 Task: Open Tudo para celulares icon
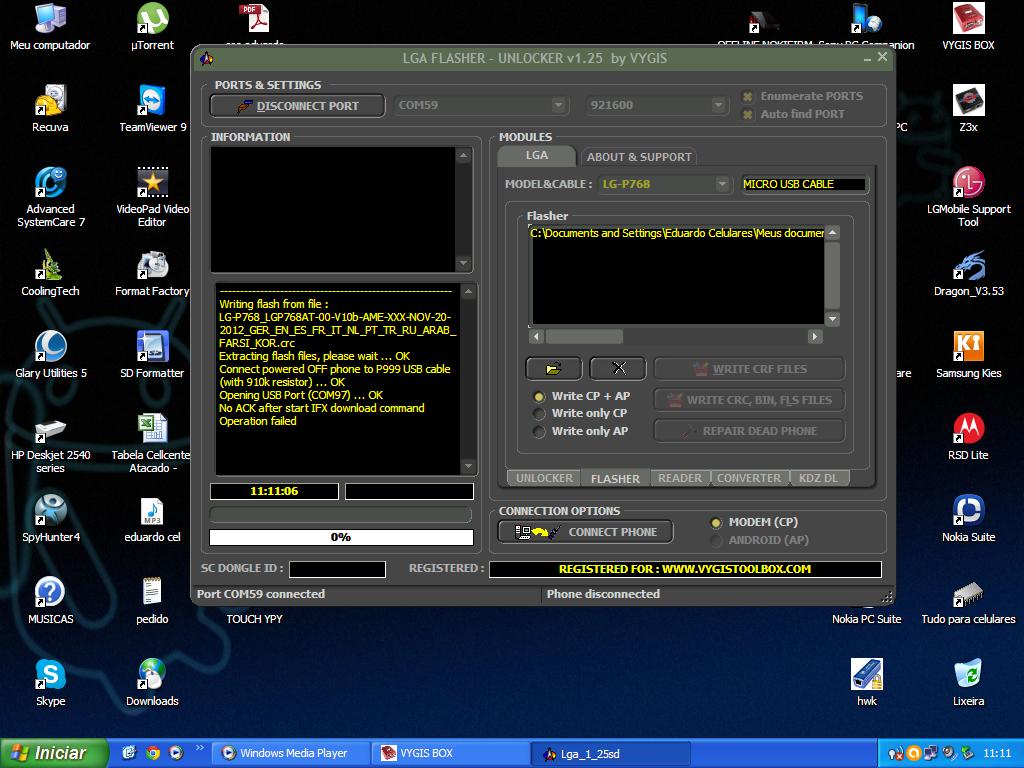(x=968, y=600)
